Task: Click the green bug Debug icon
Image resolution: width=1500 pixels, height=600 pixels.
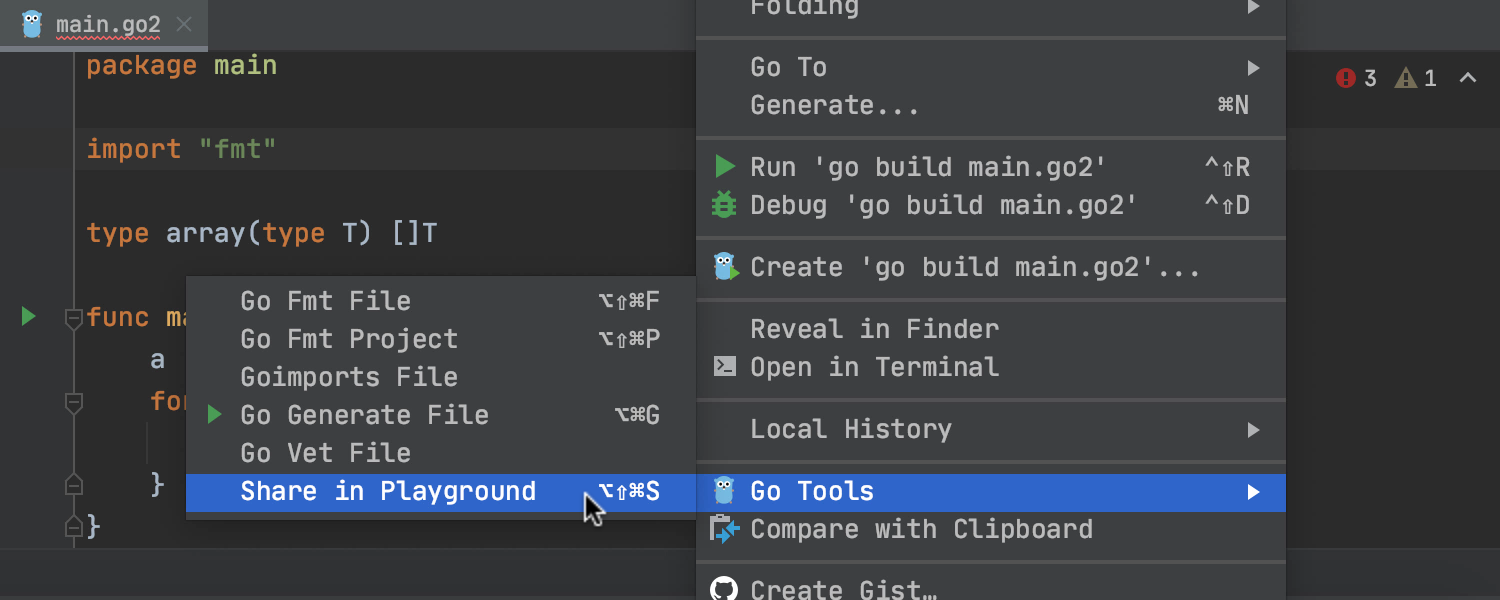Action: (x=724, y=205)
